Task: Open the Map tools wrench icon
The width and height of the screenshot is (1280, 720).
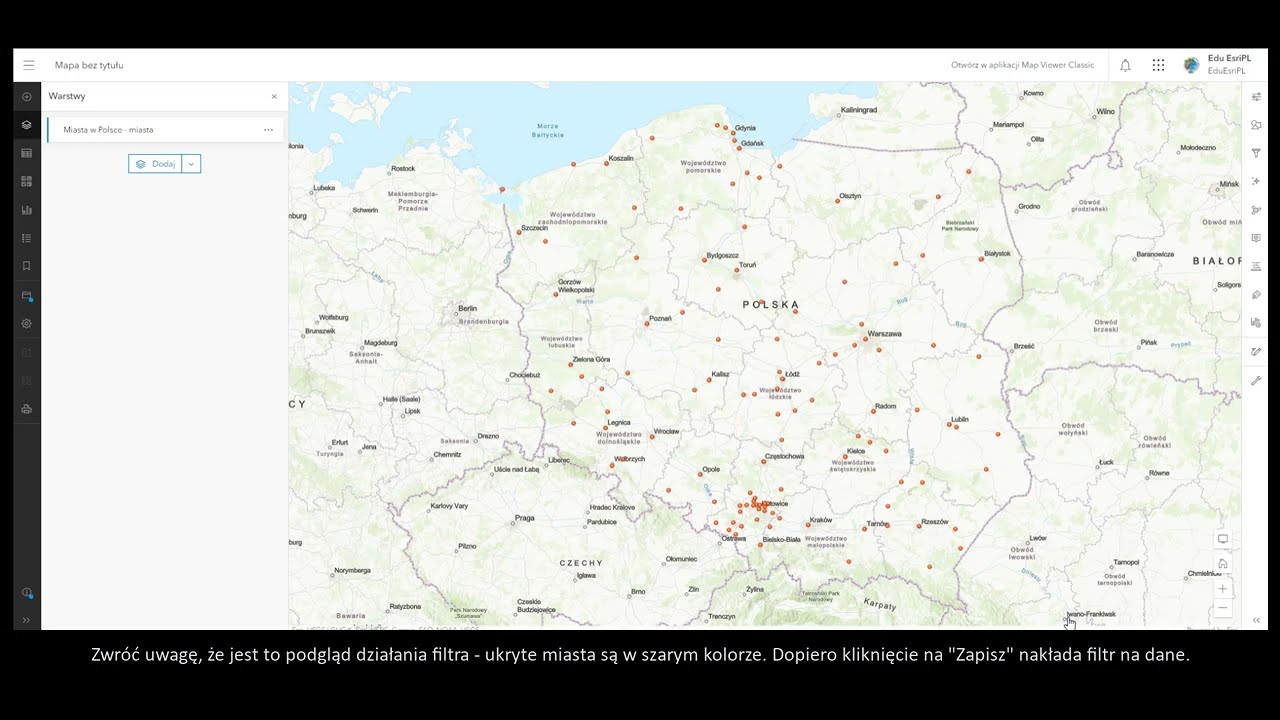Action: point(1256,380)
